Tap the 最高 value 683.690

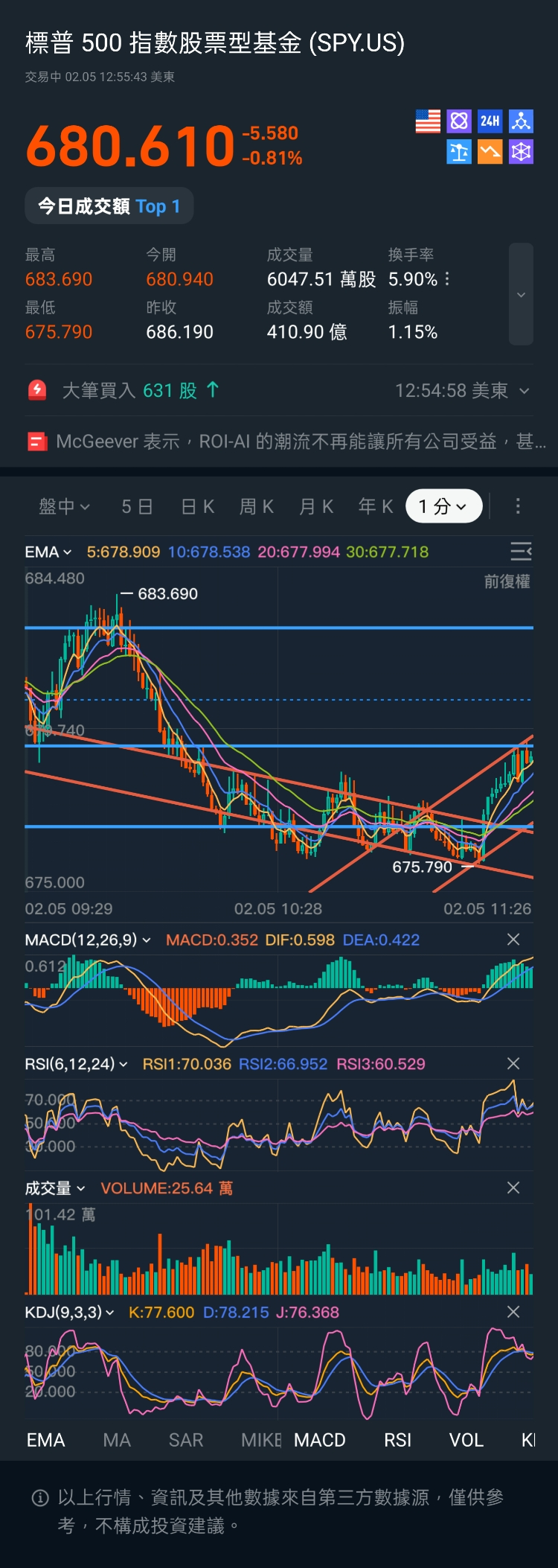[x=59, y=279]
